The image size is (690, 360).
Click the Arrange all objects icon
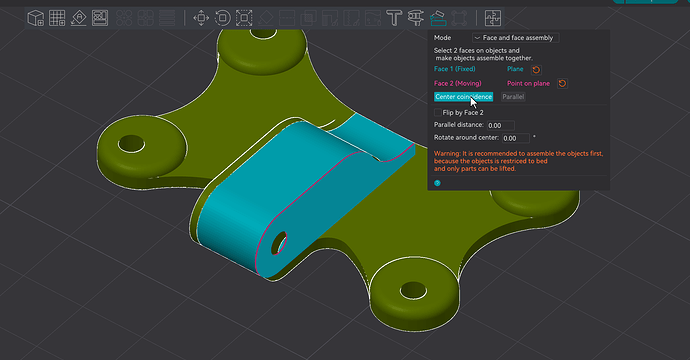click(100, 18)
